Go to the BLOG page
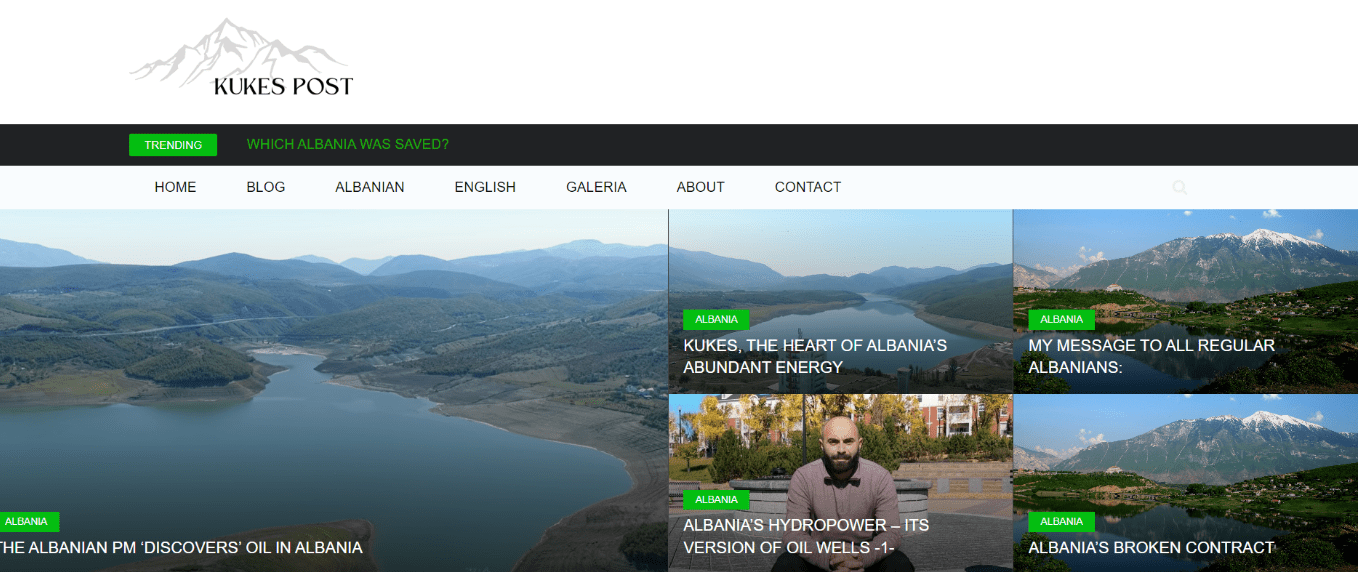This screenshot has width=1358, height=572. pyautogui.click(x=266, y=187)
